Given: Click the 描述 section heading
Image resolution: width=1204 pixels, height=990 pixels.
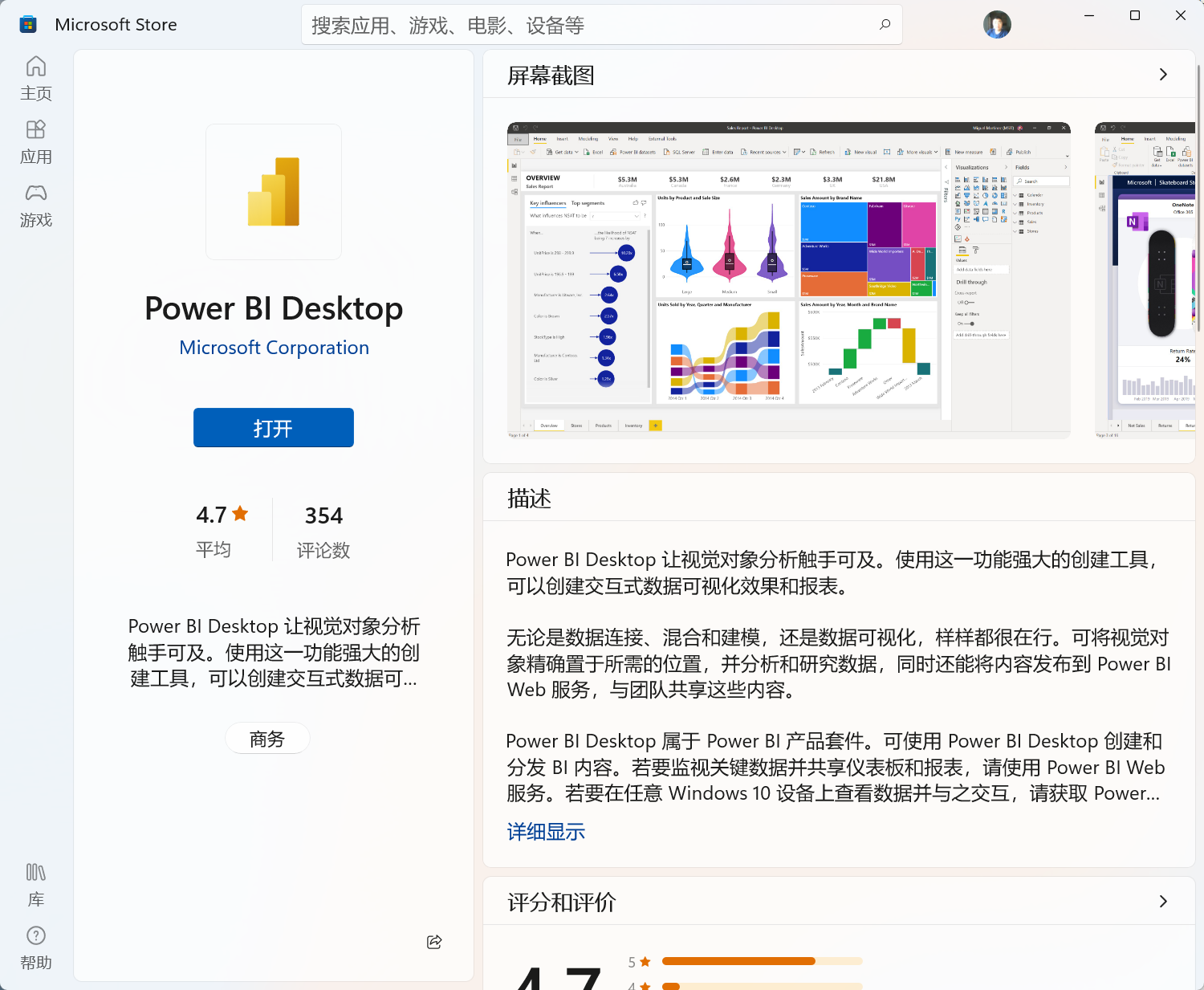Looking at the screenshot, I should pyautogui.click(x=529, y=499).
